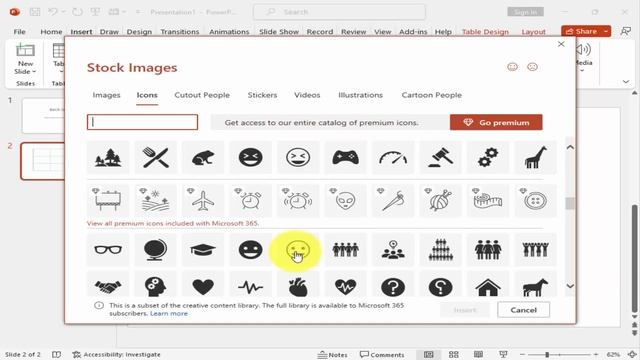Select the premium button icon
Image resolution: width=640 pixels, height=360 pixels.
tap(535, 200)
